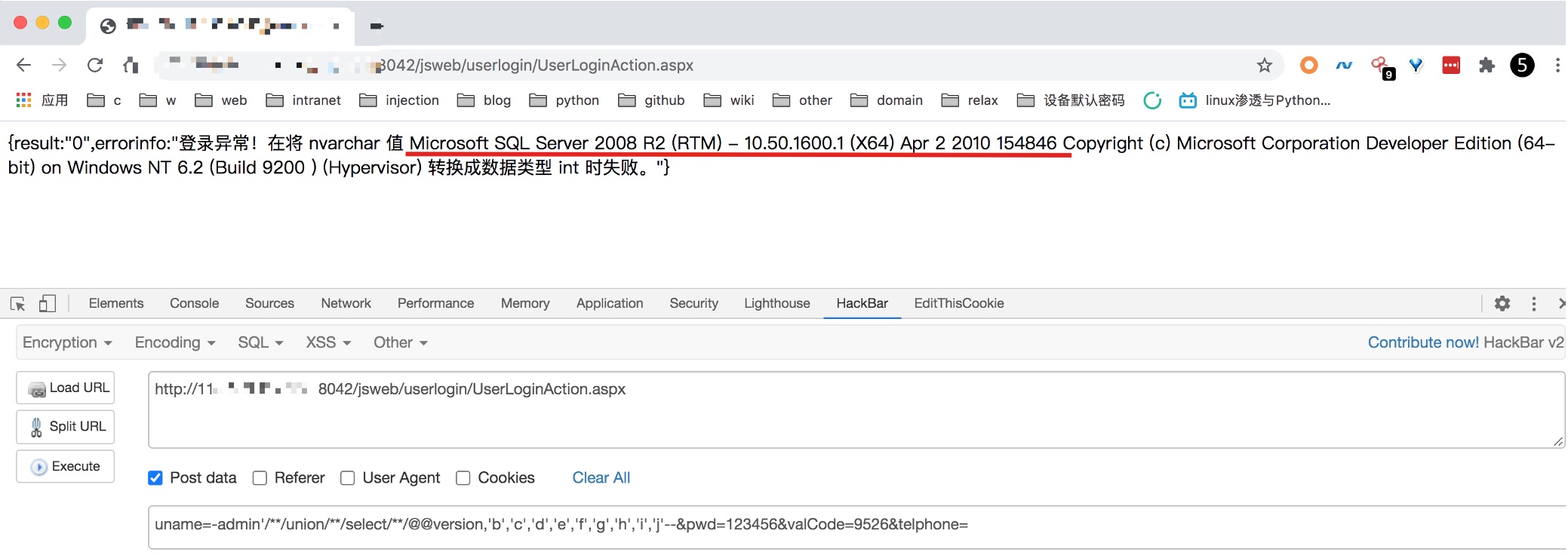Screen dimensions: 1568x555
Task: Expand the XSS dropdown menu
Action: [x=328, y=343]
